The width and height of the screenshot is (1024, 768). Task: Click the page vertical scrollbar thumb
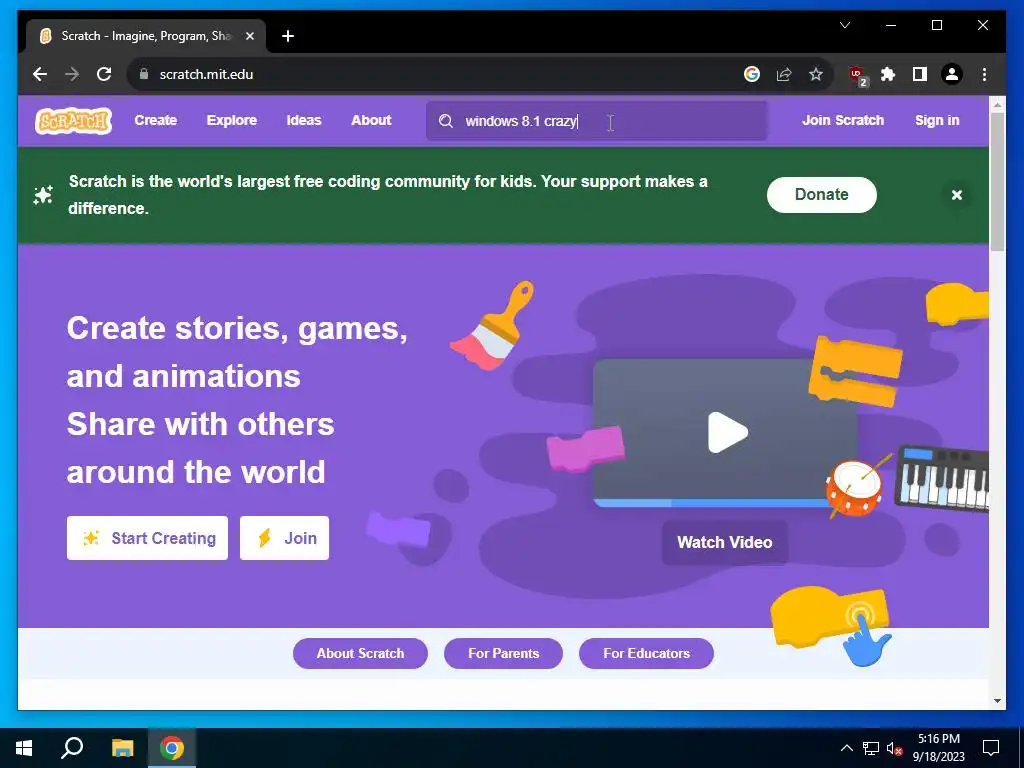tap(997, 182)
